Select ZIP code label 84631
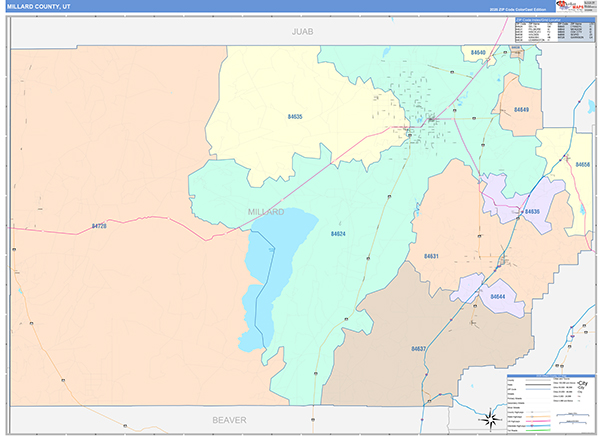 (x=431, y=256)
